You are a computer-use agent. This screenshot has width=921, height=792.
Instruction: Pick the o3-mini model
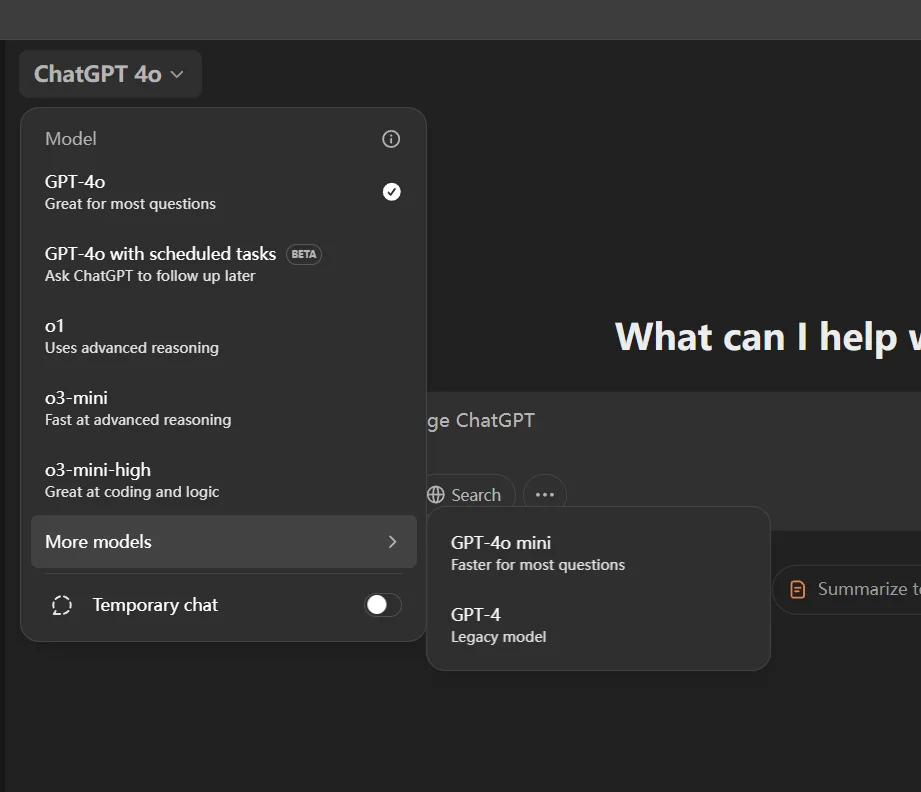(x=224, y=408)
